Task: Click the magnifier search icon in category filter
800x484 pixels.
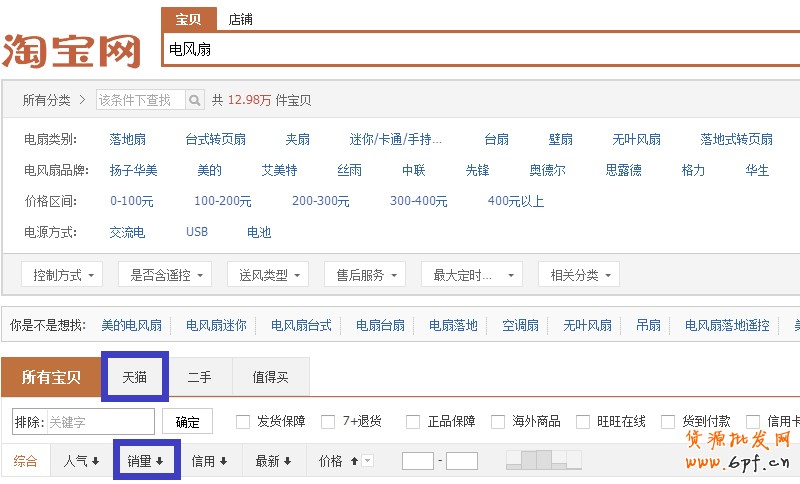Action: (194, 100)
